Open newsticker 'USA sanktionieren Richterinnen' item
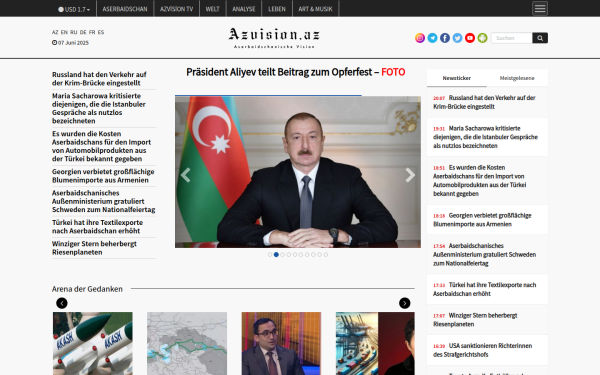600x375 pixels. (487, 350)
